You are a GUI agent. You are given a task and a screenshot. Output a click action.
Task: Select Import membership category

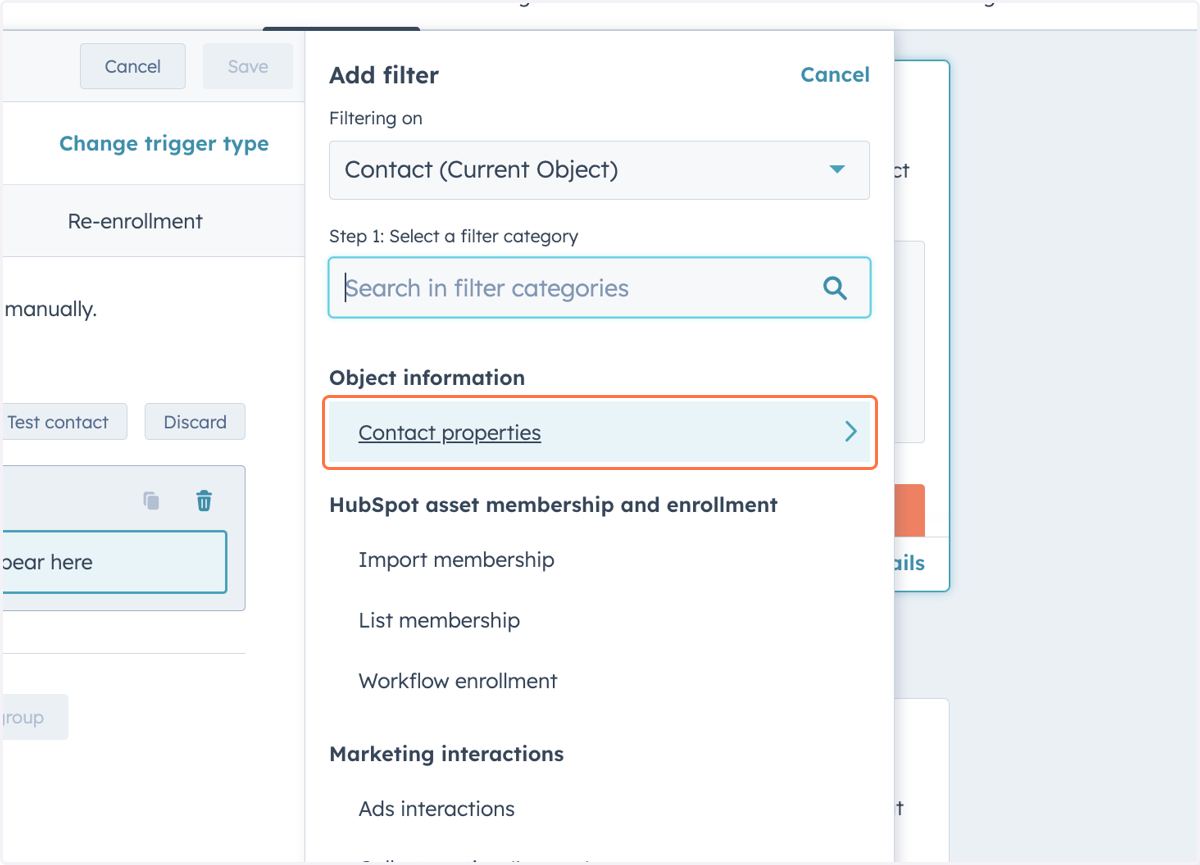point(456,560)
